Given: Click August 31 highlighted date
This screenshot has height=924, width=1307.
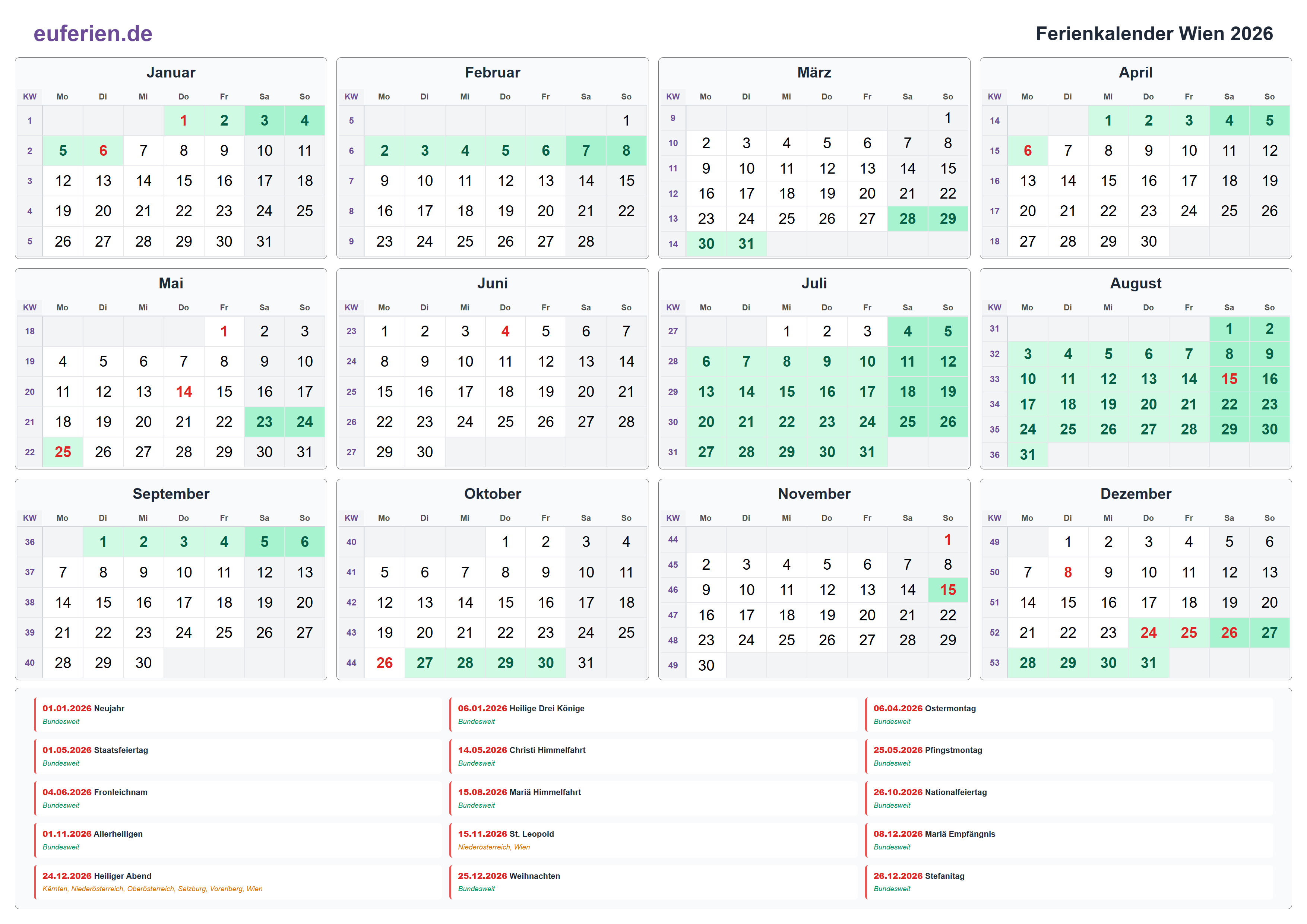Looking at the screenshot, I should click(x=1028, y=454).
